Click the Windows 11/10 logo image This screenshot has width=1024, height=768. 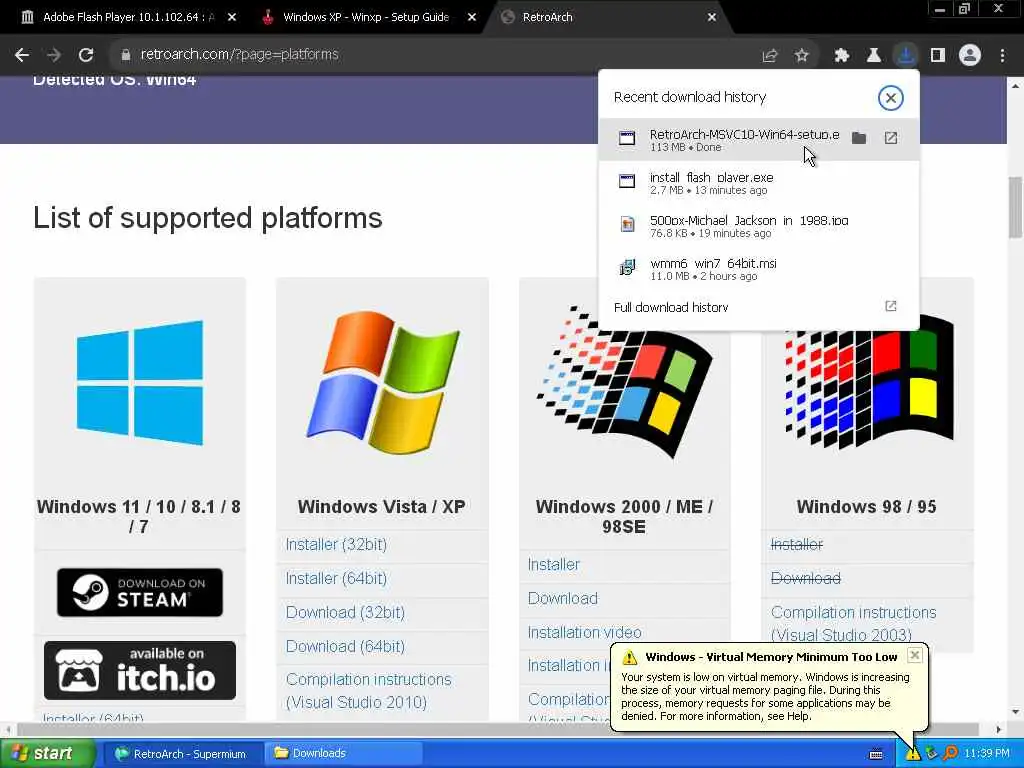(x=140, y=383)
